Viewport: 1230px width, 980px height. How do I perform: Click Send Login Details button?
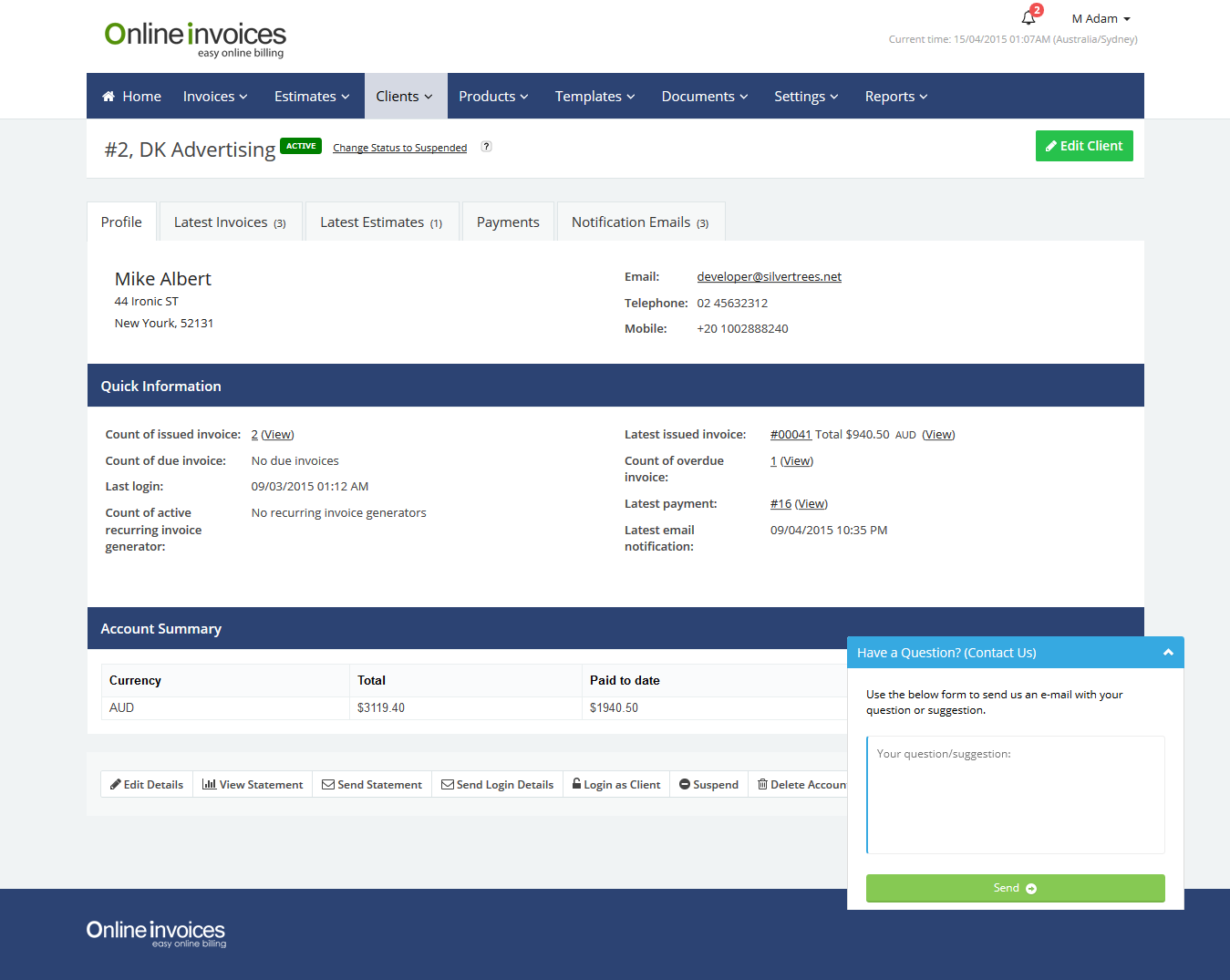coord(497,785)
